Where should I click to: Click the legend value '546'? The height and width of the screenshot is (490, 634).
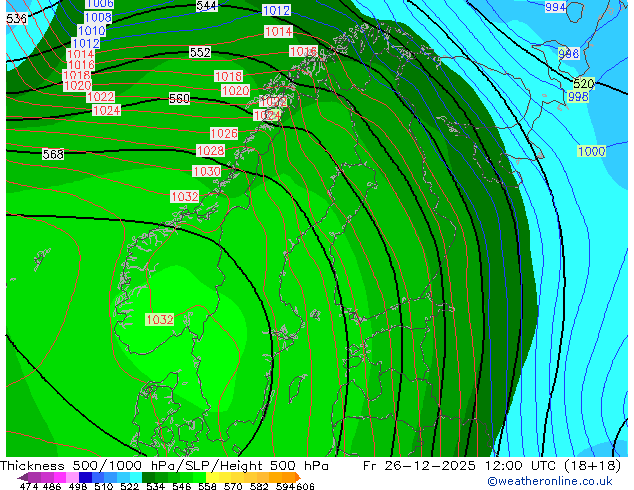[182, 486]
